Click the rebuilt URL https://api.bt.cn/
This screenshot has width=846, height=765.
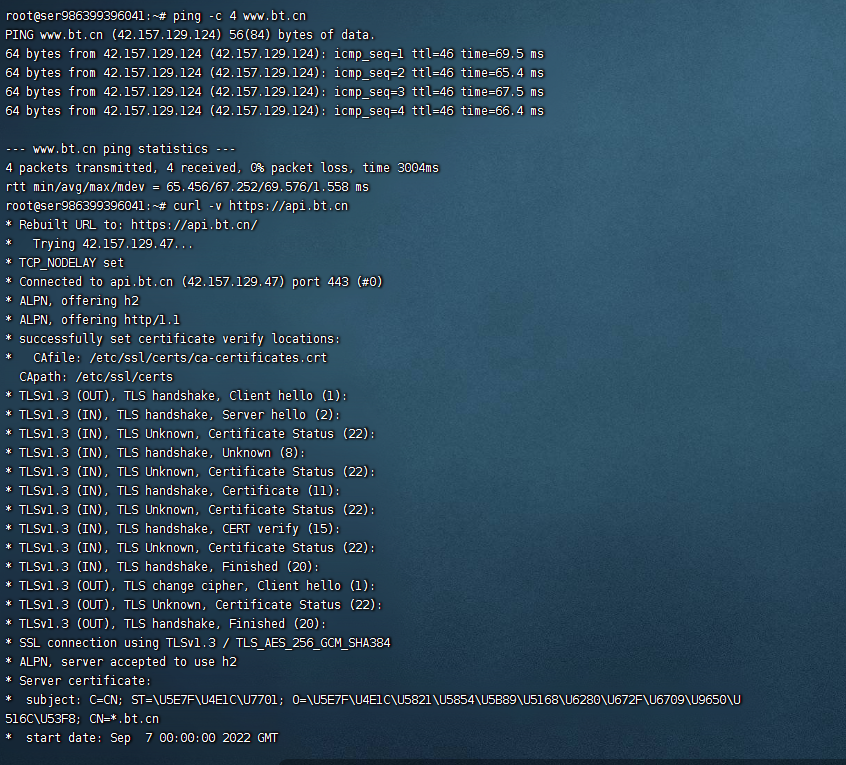point(194,225)
